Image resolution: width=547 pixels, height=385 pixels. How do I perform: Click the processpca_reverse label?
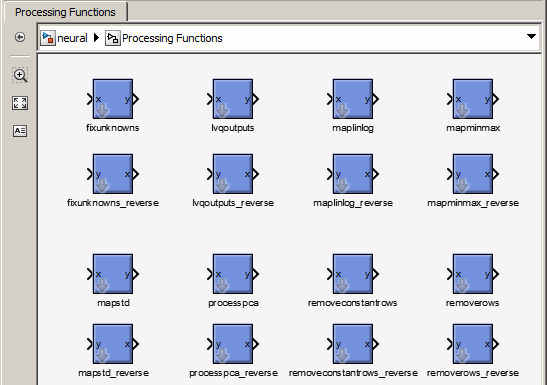233,373
